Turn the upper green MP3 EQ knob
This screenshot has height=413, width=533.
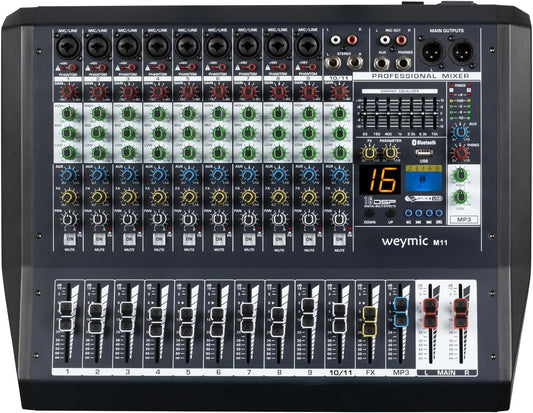[x=460, y=175]
